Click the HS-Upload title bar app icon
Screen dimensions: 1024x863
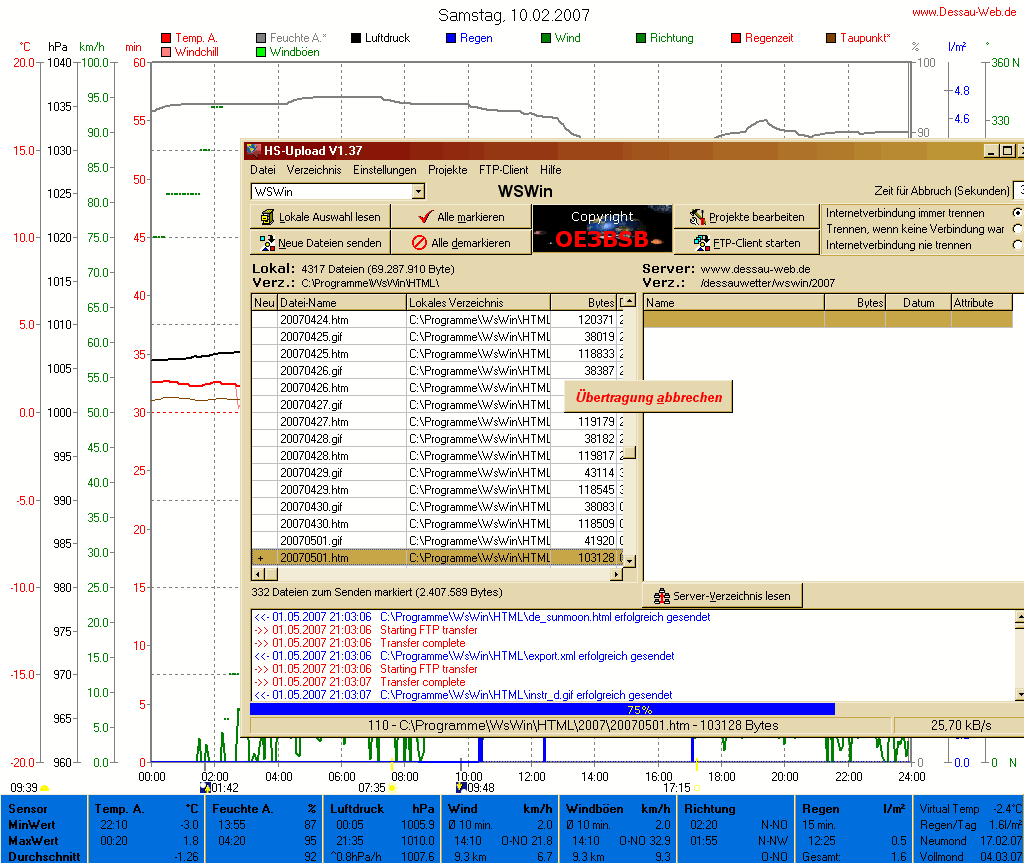pos(254,151)
